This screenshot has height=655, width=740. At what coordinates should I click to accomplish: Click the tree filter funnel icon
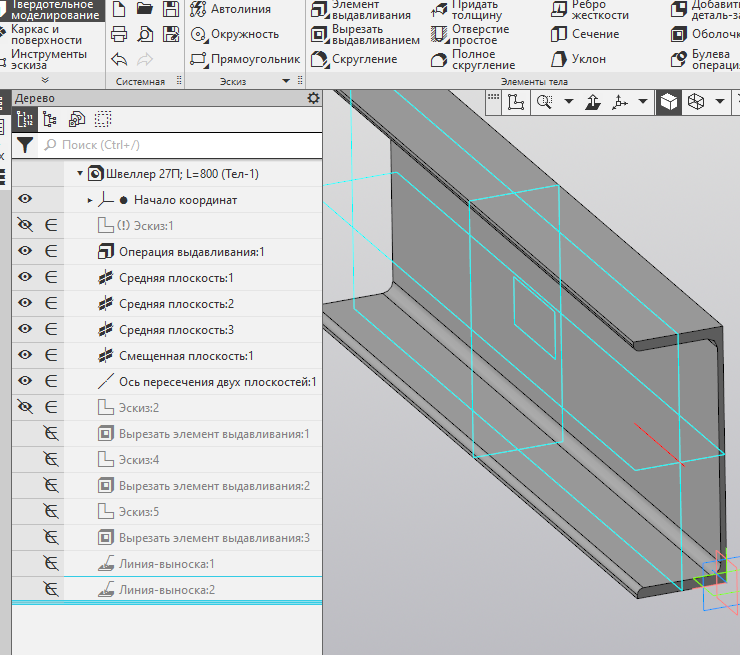[x=25, y=145]
